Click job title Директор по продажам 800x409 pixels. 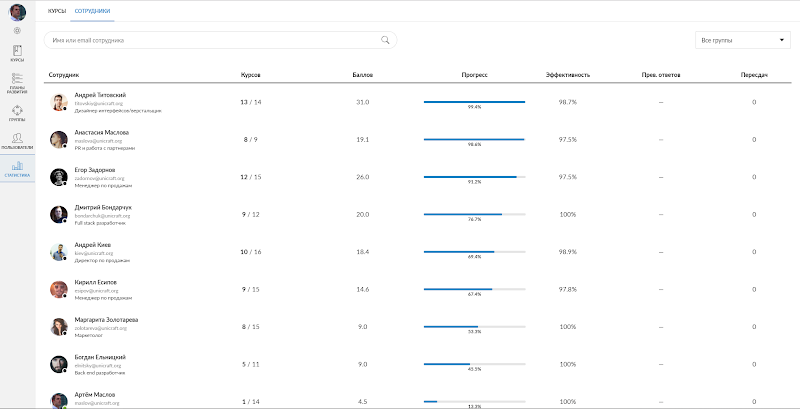coord(102,260)
